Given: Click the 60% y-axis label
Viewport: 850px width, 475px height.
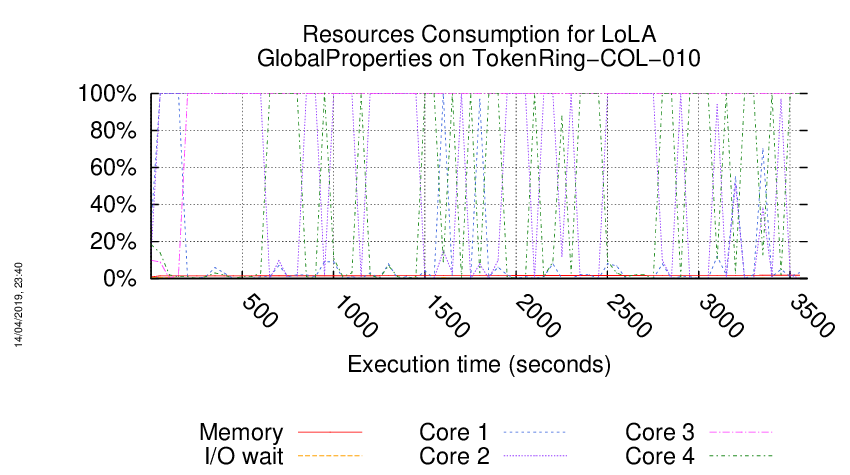Looking at the screenshot, I should click(113, 167).
